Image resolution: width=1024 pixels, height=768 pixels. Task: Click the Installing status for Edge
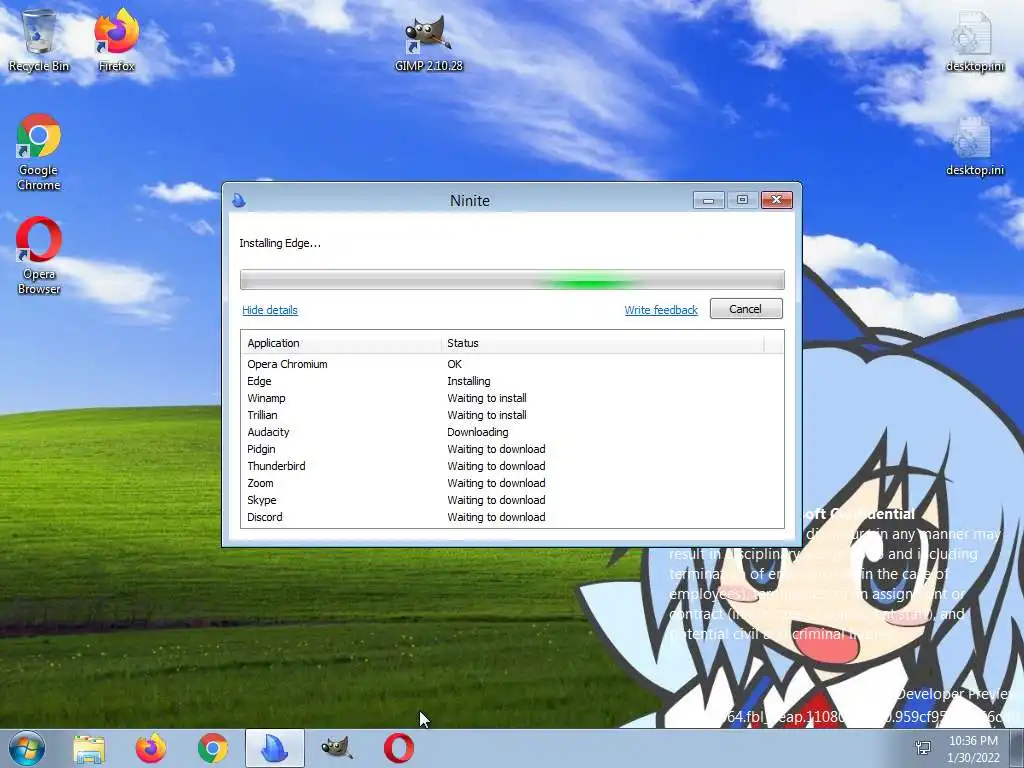point(469,381)
